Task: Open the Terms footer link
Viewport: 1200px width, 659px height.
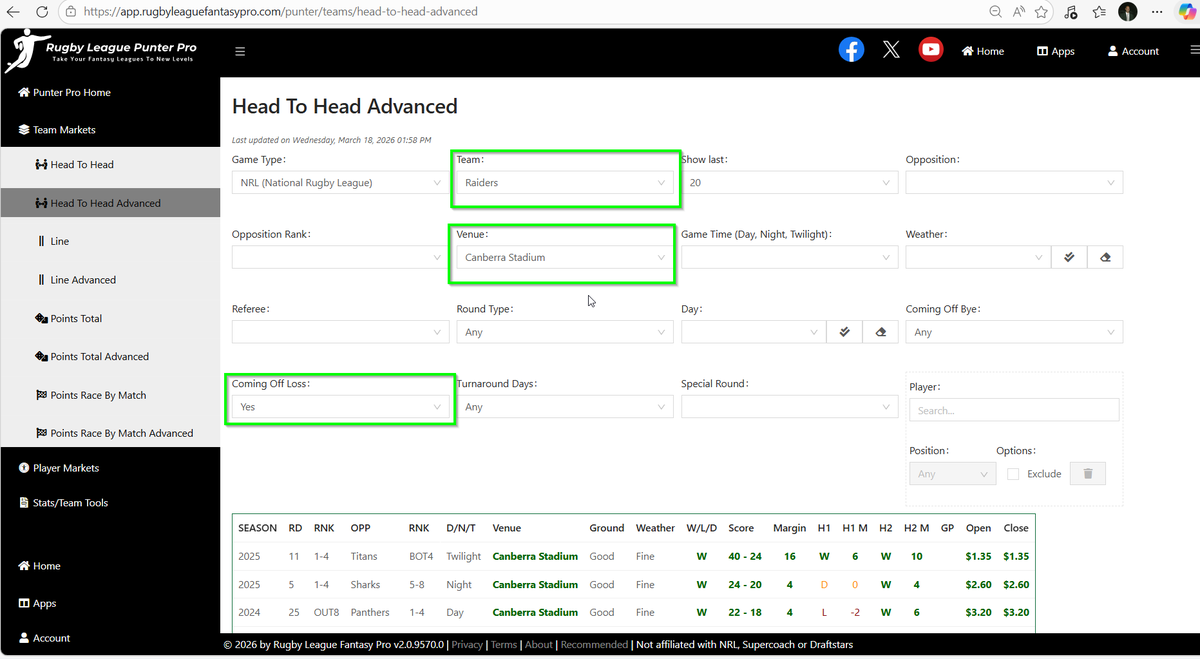Action: pyautogui.click(x=504, y=645)
